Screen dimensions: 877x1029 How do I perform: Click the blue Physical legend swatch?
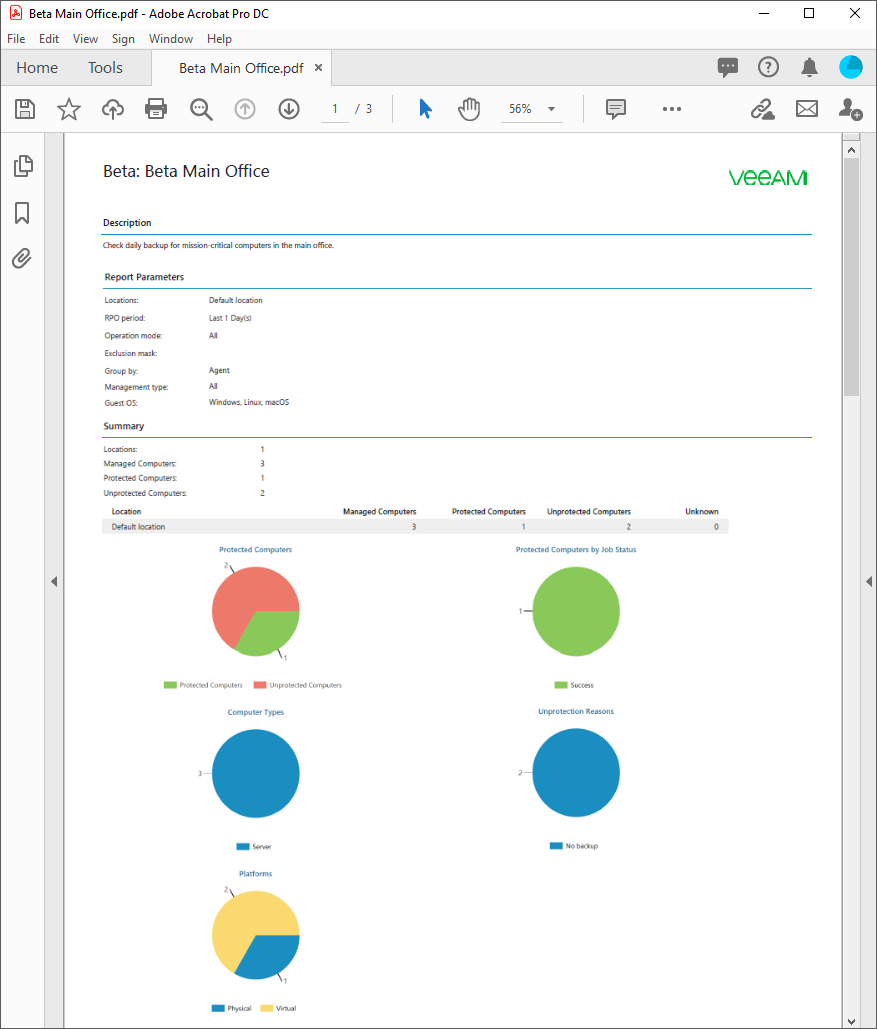point(218,1008)
